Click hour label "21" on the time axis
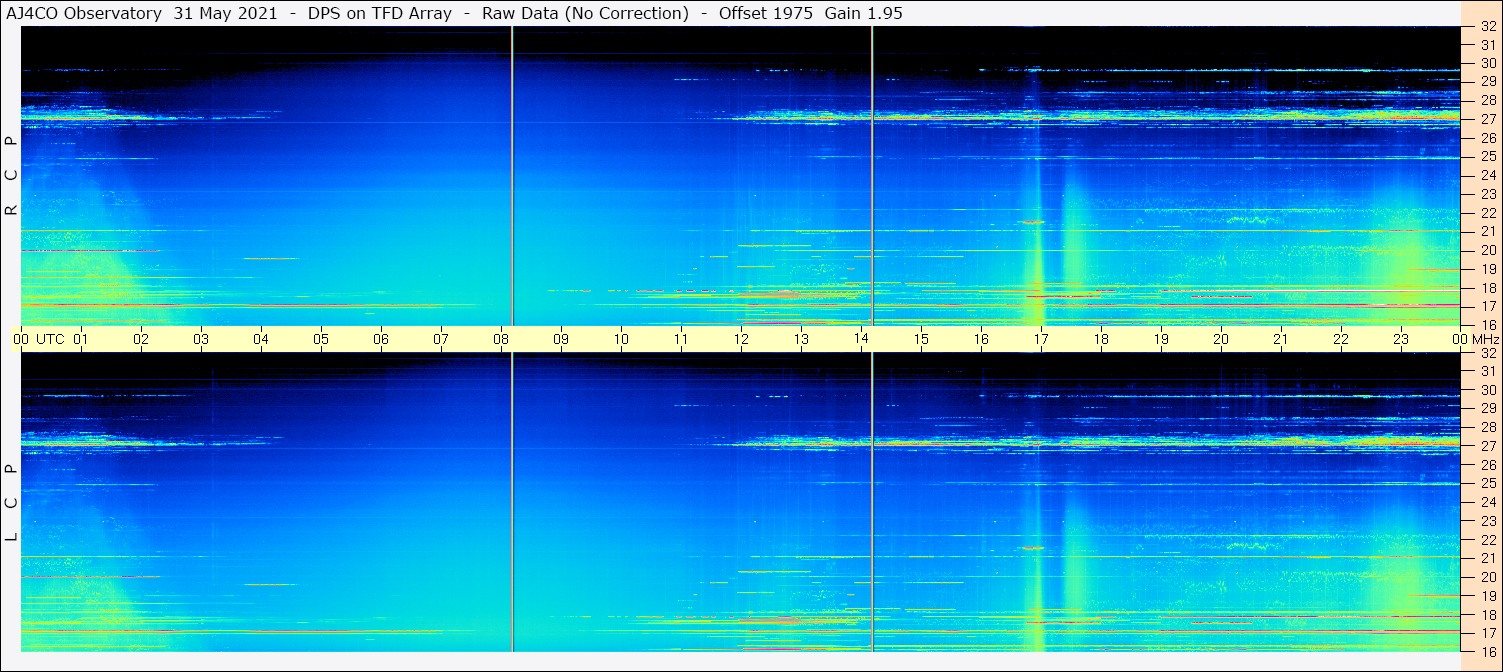The height and width of the screenshot is (672, 1503). coord(1281,339)
